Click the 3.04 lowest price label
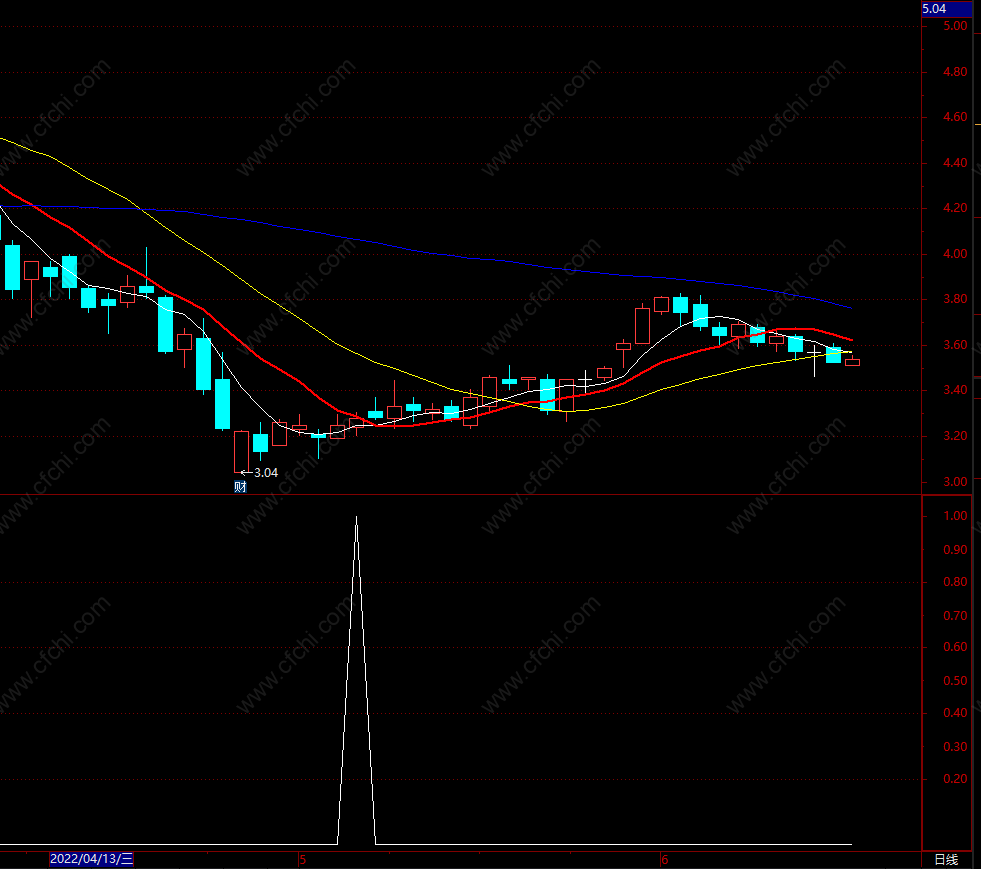 click(x=266, y=473)
